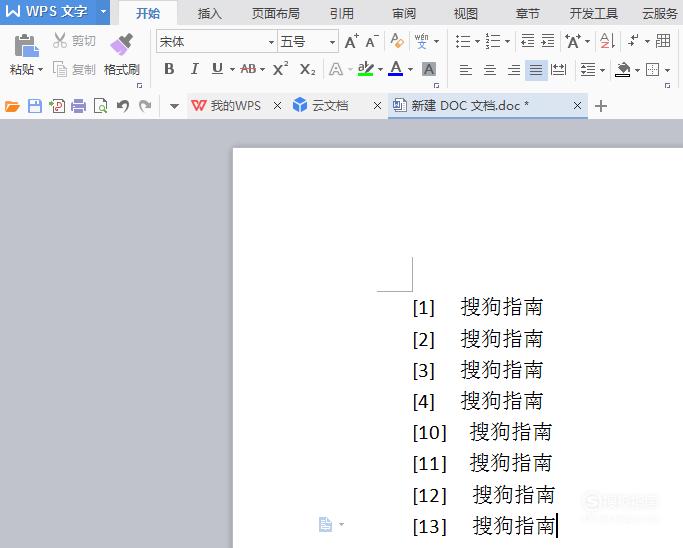Align text right
Screen dimensions: 683x548
pos(514,70)
